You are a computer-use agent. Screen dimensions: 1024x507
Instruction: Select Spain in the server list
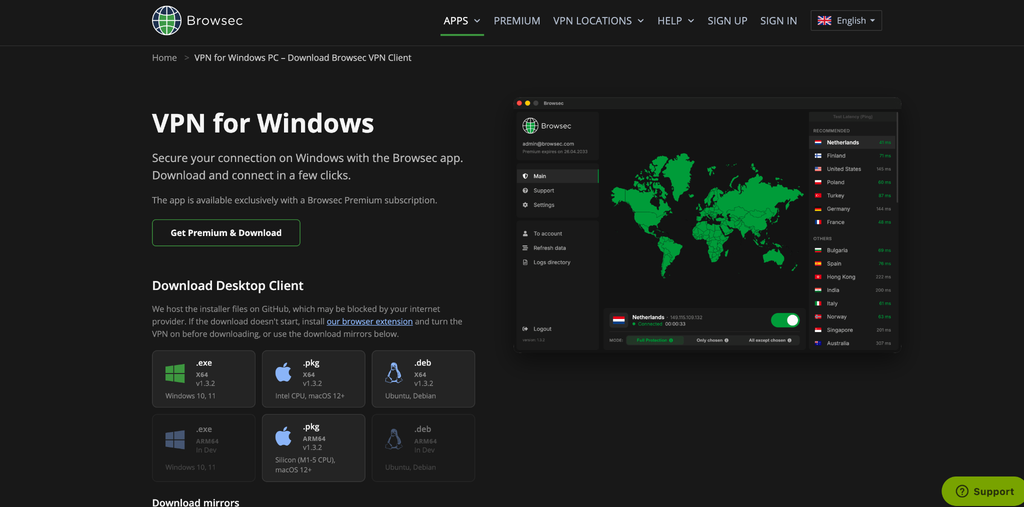click(x=853, y=263)
